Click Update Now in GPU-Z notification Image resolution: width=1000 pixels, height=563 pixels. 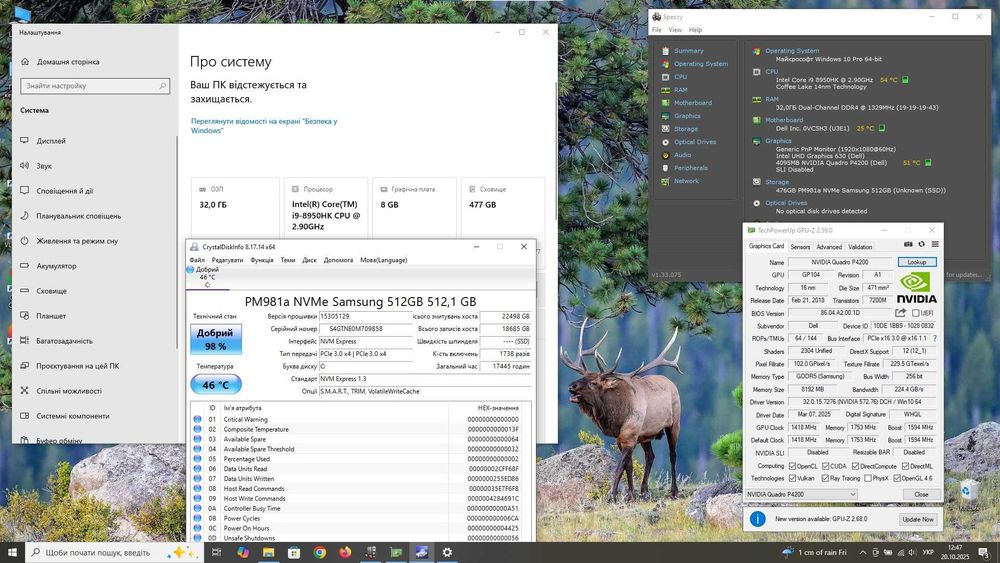918,520
